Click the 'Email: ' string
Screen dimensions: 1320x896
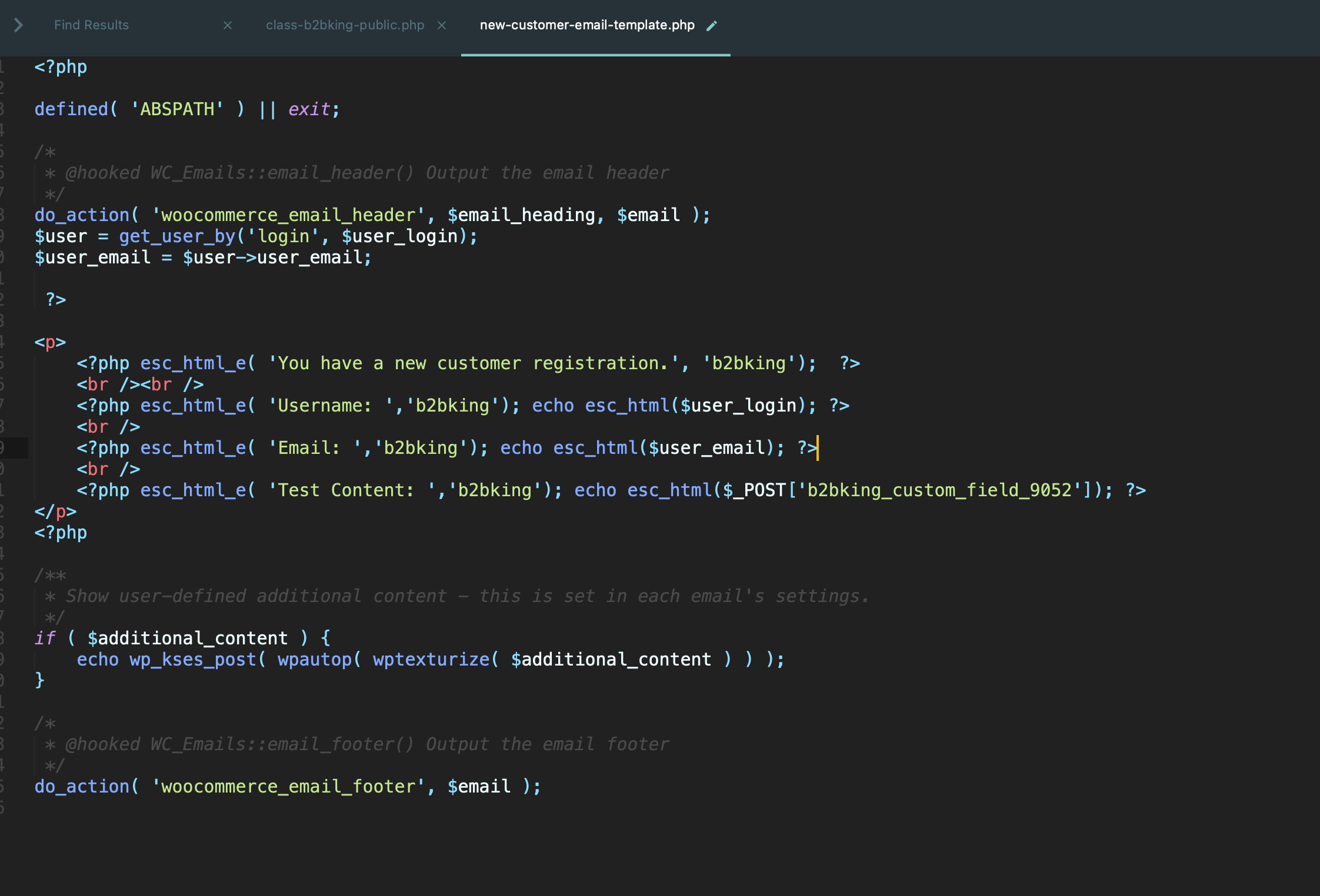point(315,448)
